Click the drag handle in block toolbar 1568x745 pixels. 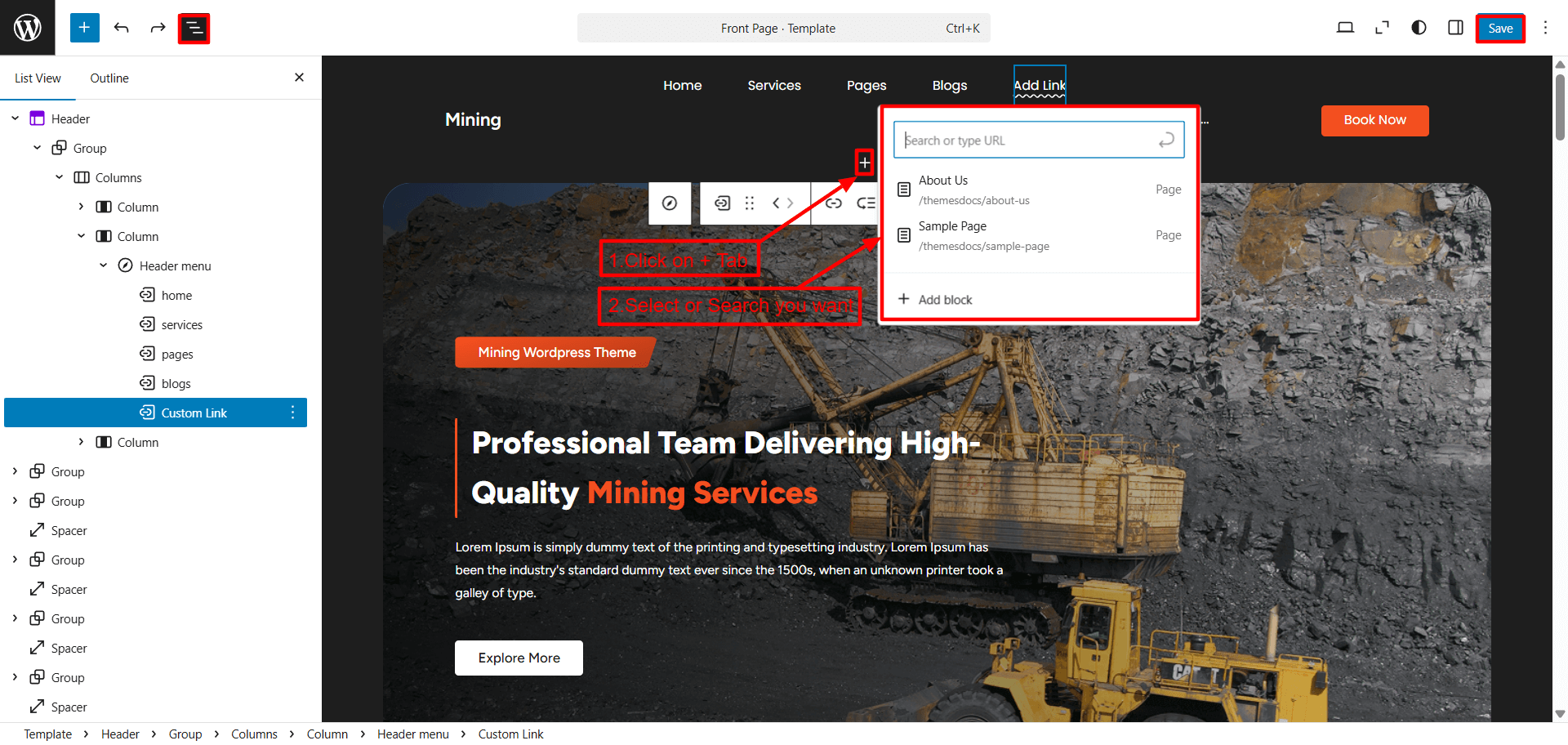click(750, 203)
